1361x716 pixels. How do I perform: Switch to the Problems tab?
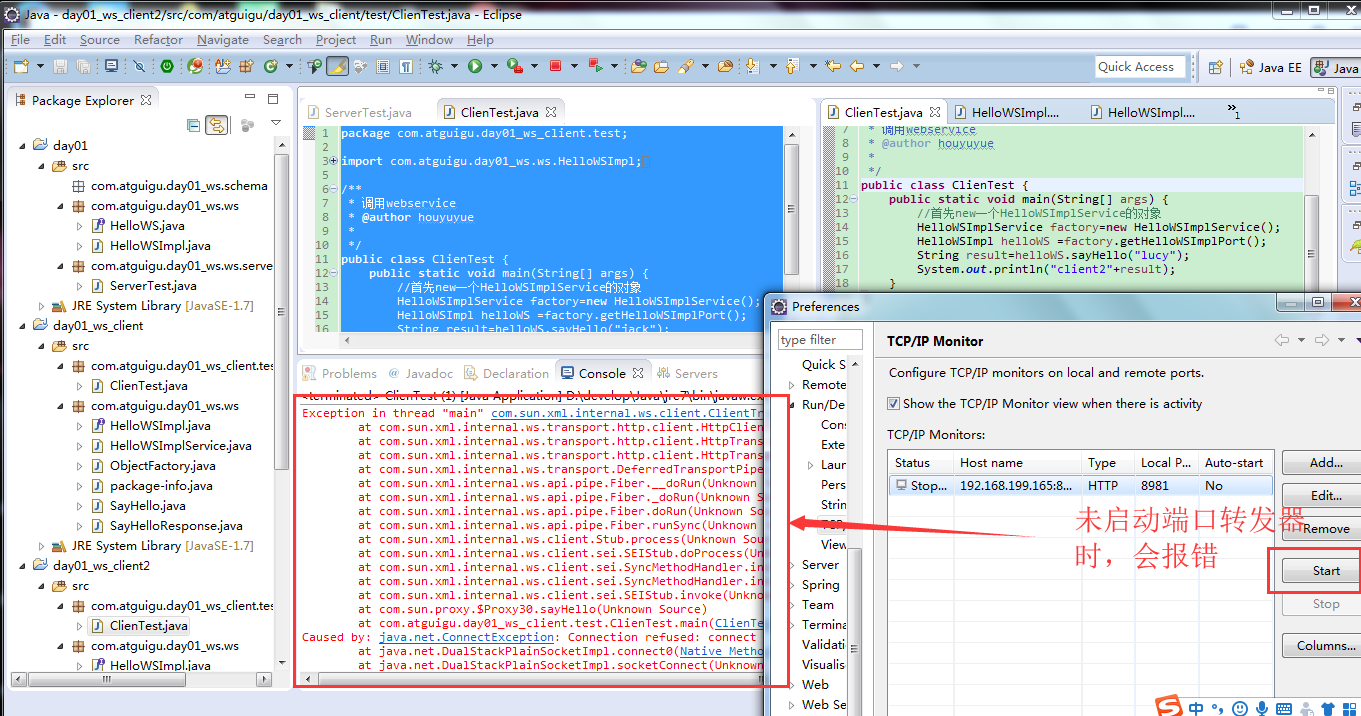[340, 373]
